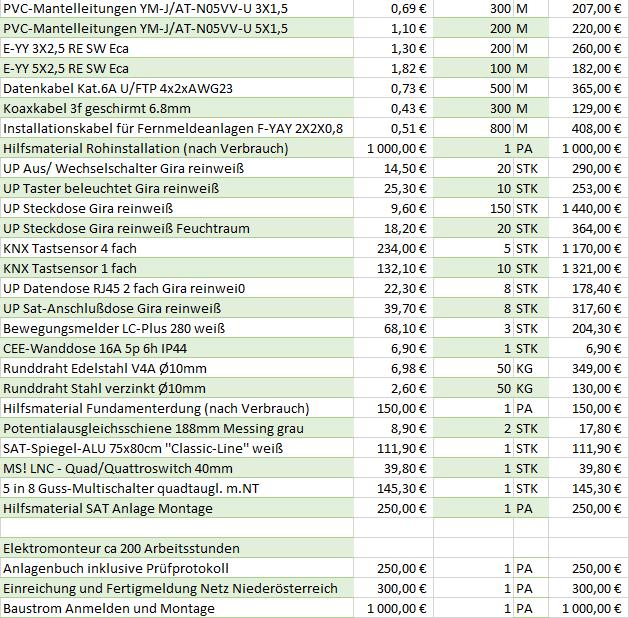Image resolution: width=629 pixels, height=618 pixels.
Task: Select unit price '2,60 €'
Action: pyautogui.click(x=408, y=389)
